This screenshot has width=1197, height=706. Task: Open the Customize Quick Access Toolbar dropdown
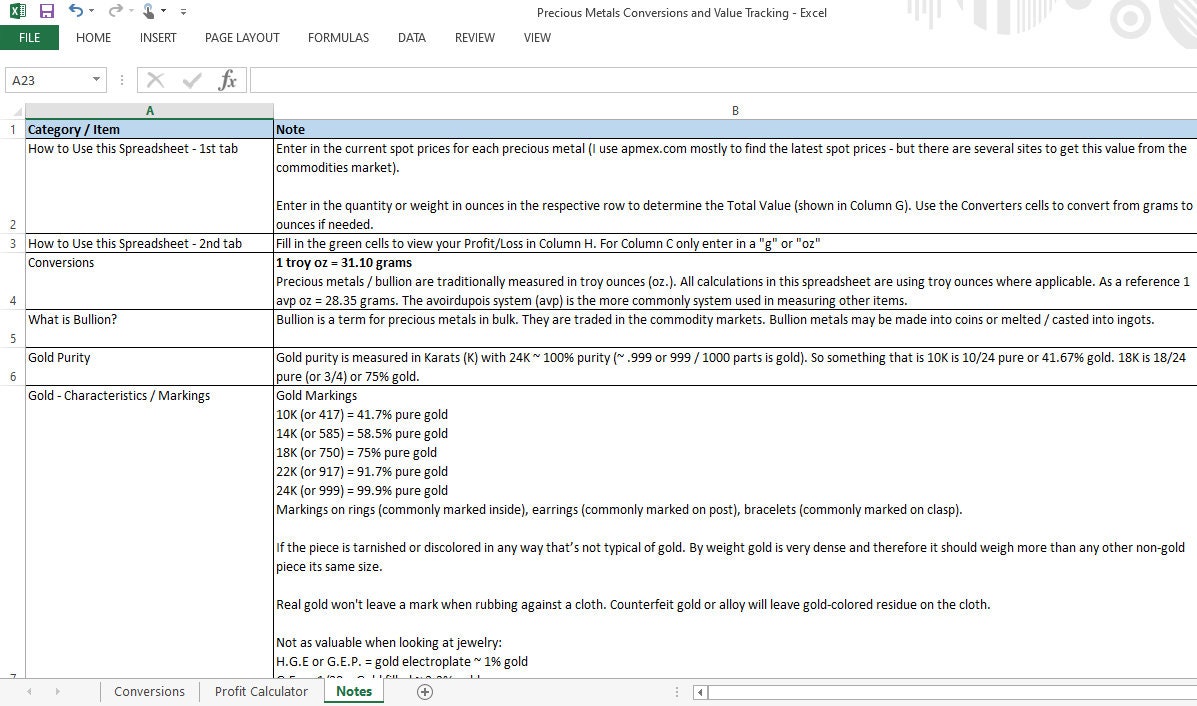tap(182, 12)
